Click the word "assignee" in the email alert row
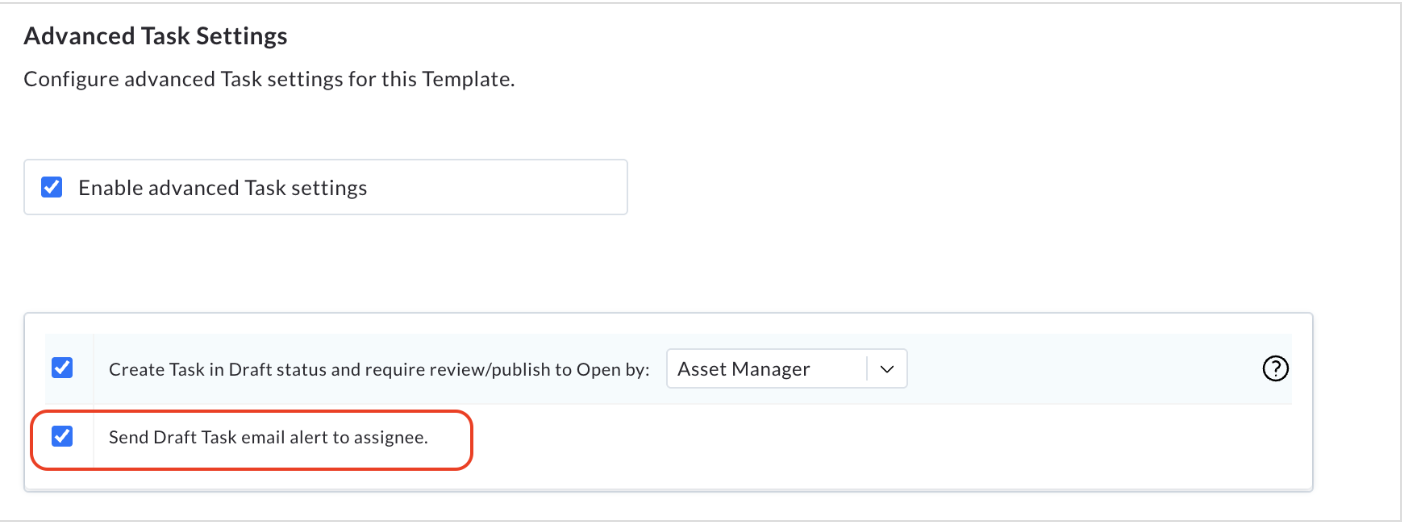The width and height of the screenshot is (1406, 524). point(390,437)
